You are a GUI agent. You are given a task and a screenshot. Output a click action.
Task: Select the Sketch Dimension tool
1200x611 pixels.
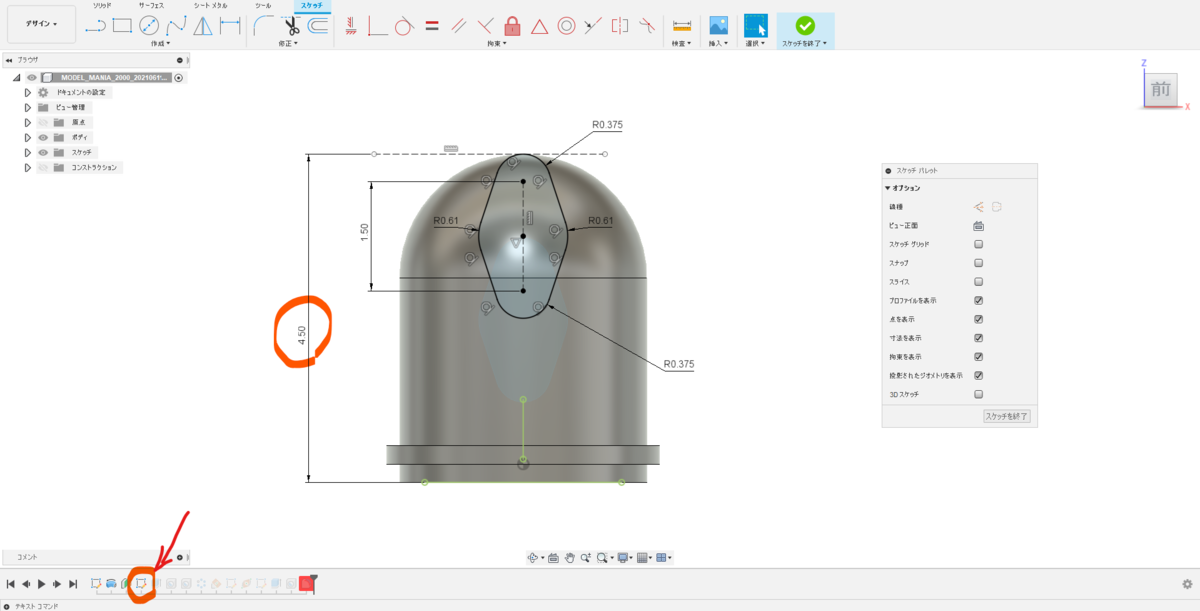(x=230, y=26)
